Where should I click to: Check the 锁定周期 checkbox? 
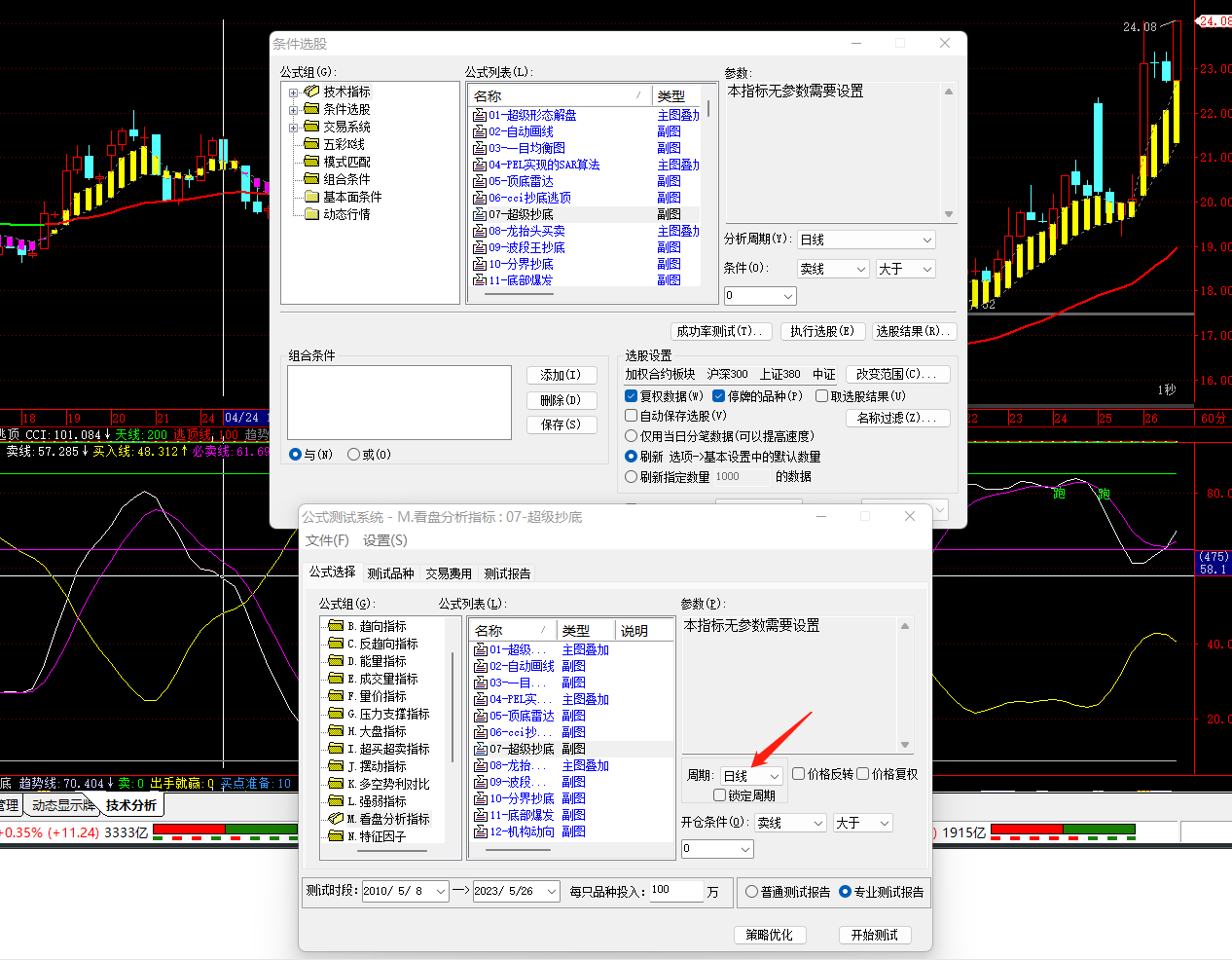click(720, 795)
